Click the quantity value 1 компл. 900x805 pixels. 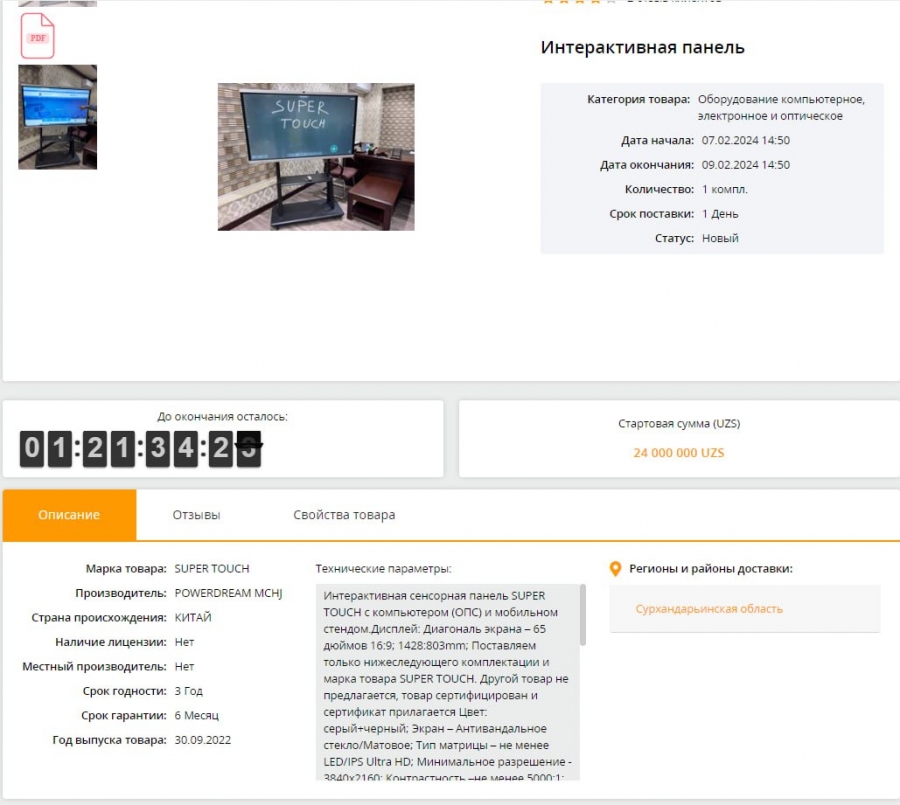tap(725, 189)
